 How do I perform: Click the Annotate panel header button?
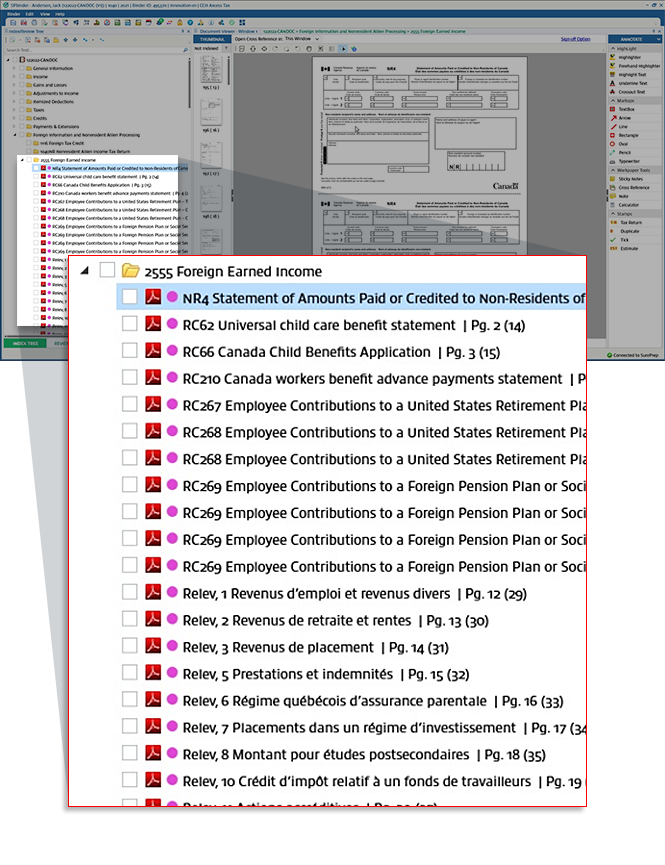pos(634,38)
